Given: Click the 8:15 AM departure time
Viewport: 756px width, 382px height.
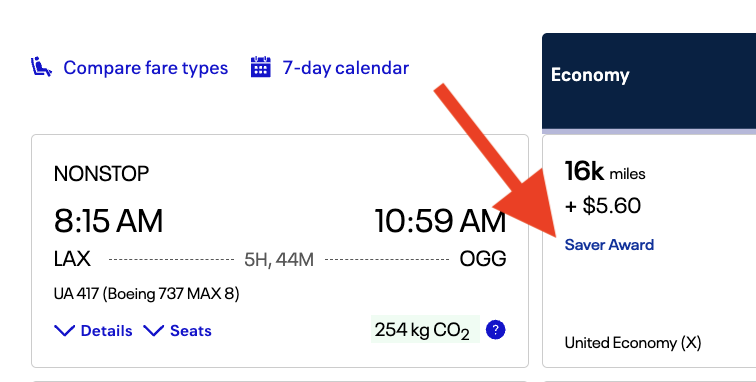Looking at the screenshot, I should point(108,221).
